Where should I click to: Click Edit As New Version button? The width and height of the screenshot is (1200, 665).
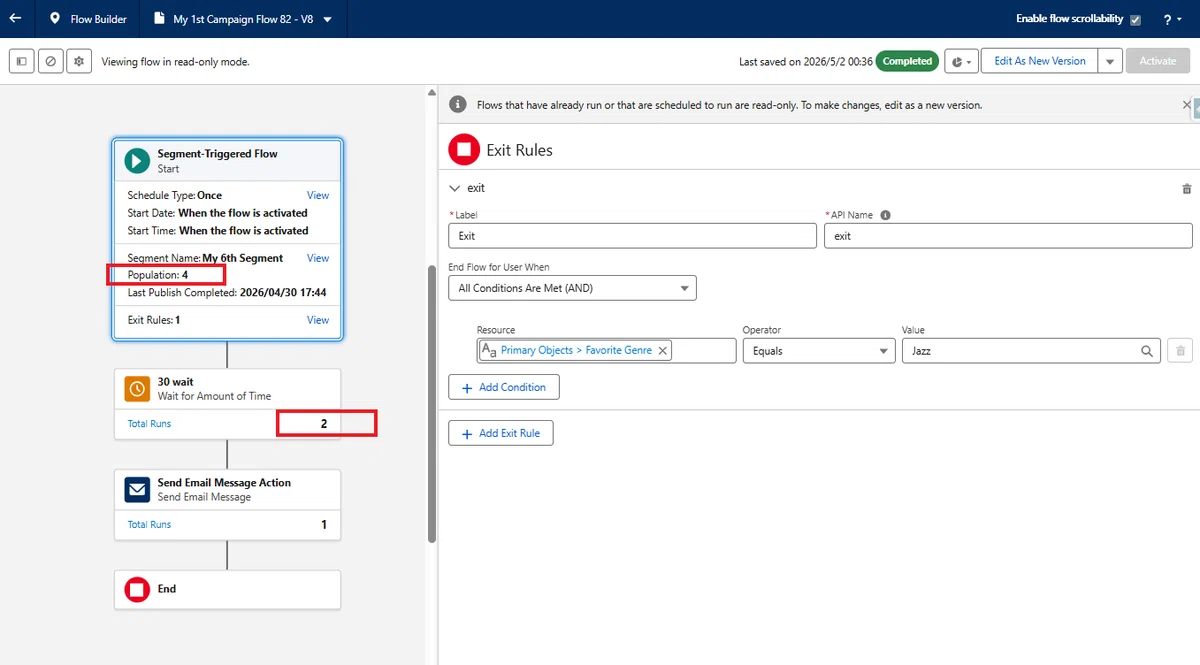coord(1039,61)
